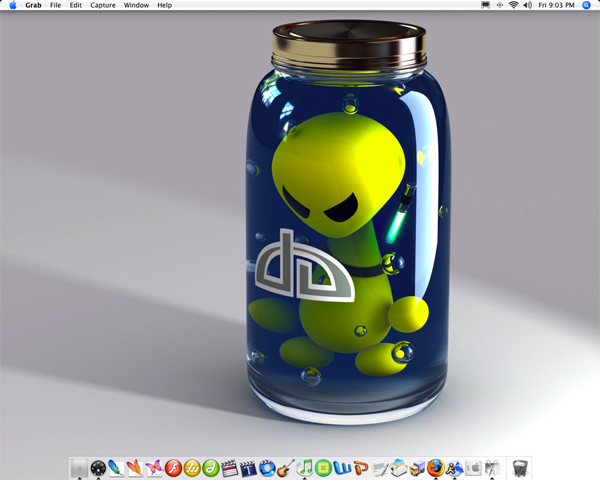Viewport: 600px width, 480px height.
Task: Launch the green round dotted-square icon
Action: coord(323,468)
